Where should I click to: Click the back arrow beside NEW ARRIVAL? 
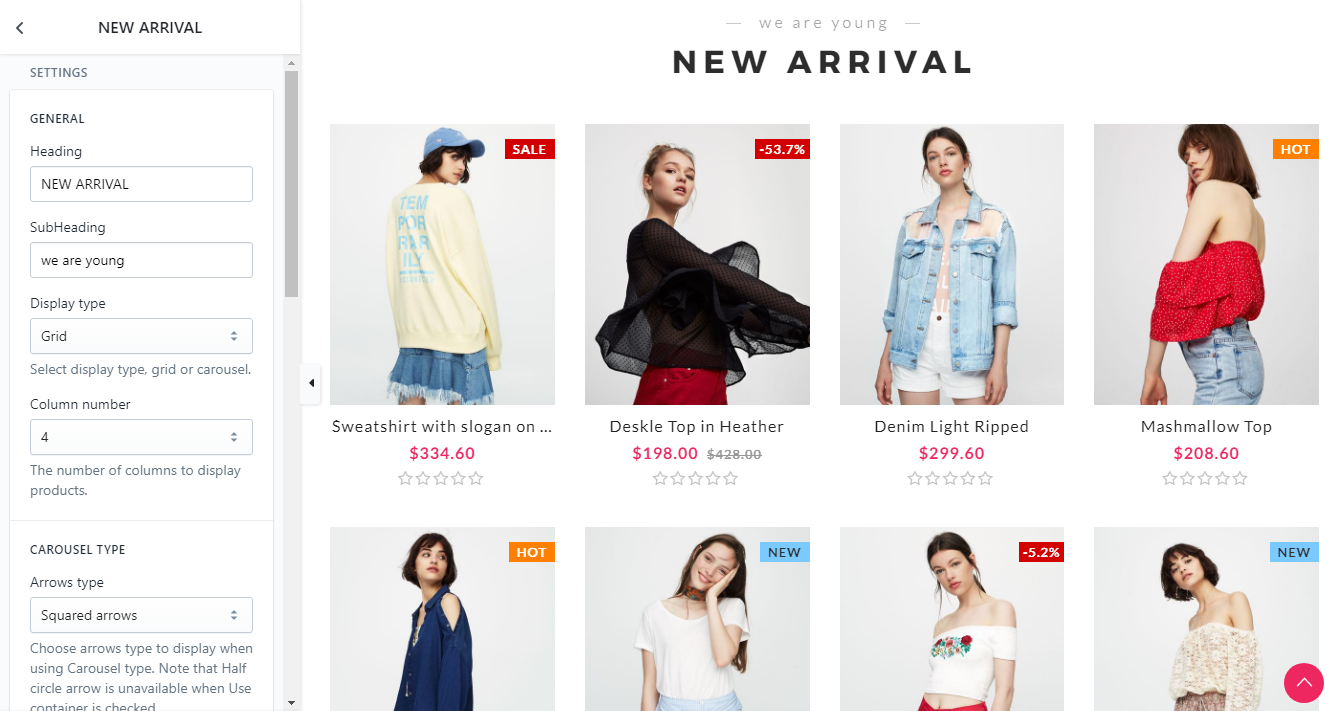click(x=20, y=28)
